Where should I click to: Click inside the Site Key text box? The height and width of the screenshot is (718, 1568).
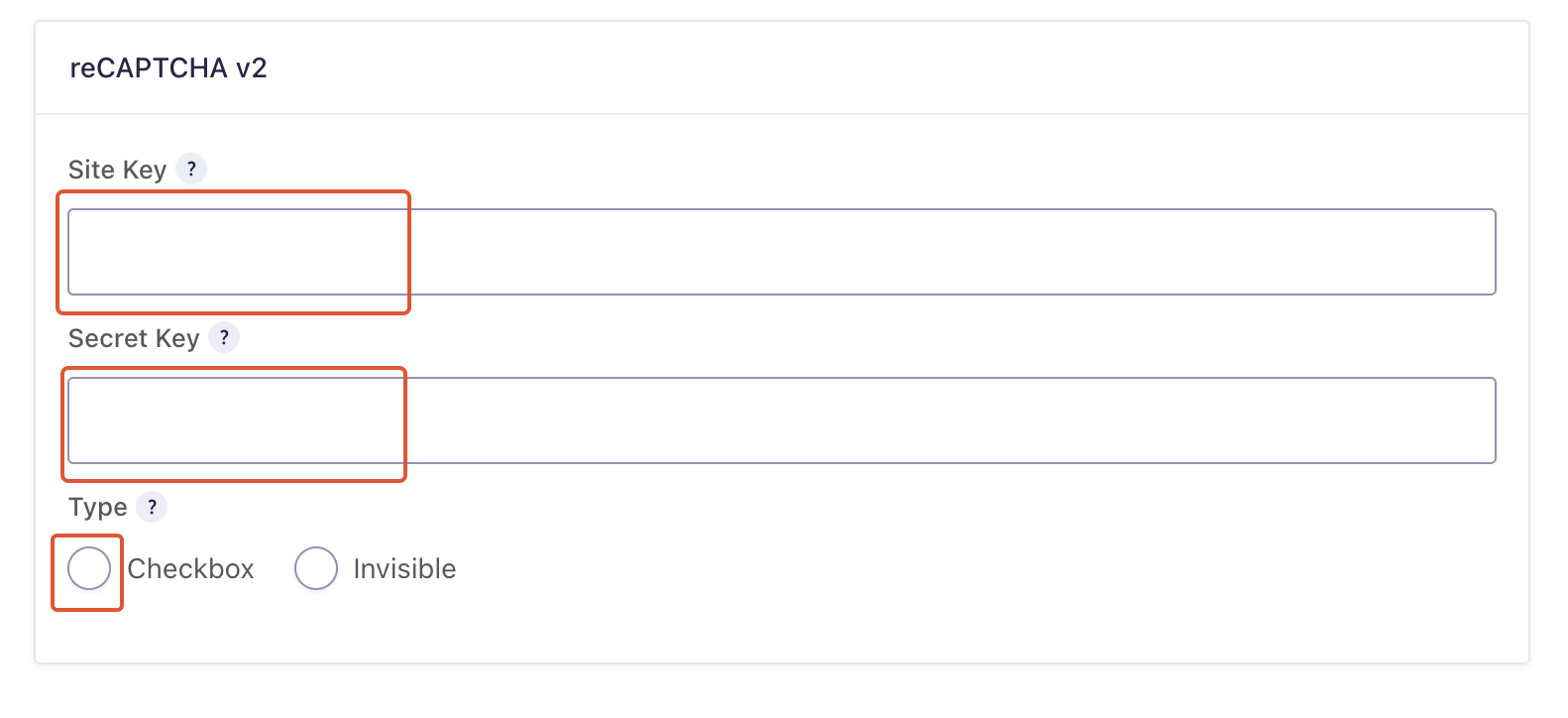point(781,252)
